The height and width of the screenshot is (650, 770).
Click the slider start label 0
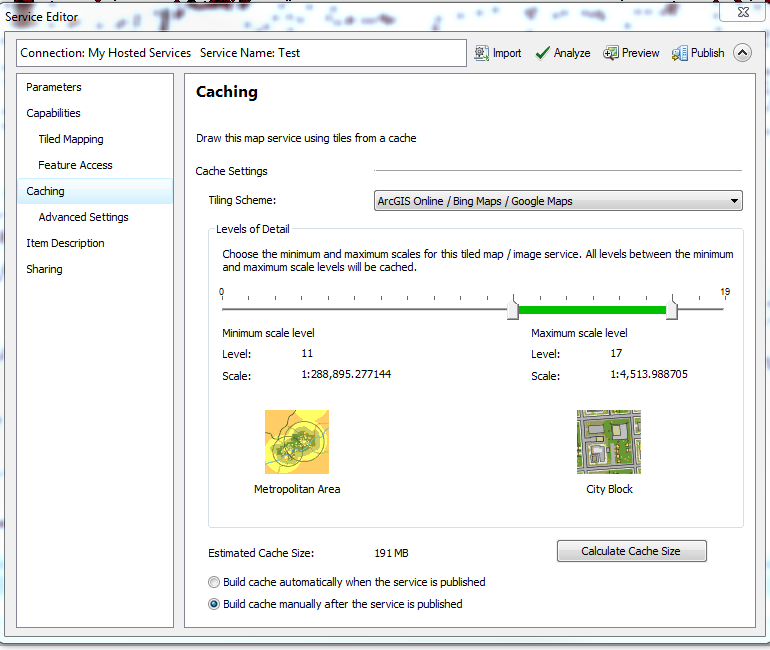[x=221, y=292]
